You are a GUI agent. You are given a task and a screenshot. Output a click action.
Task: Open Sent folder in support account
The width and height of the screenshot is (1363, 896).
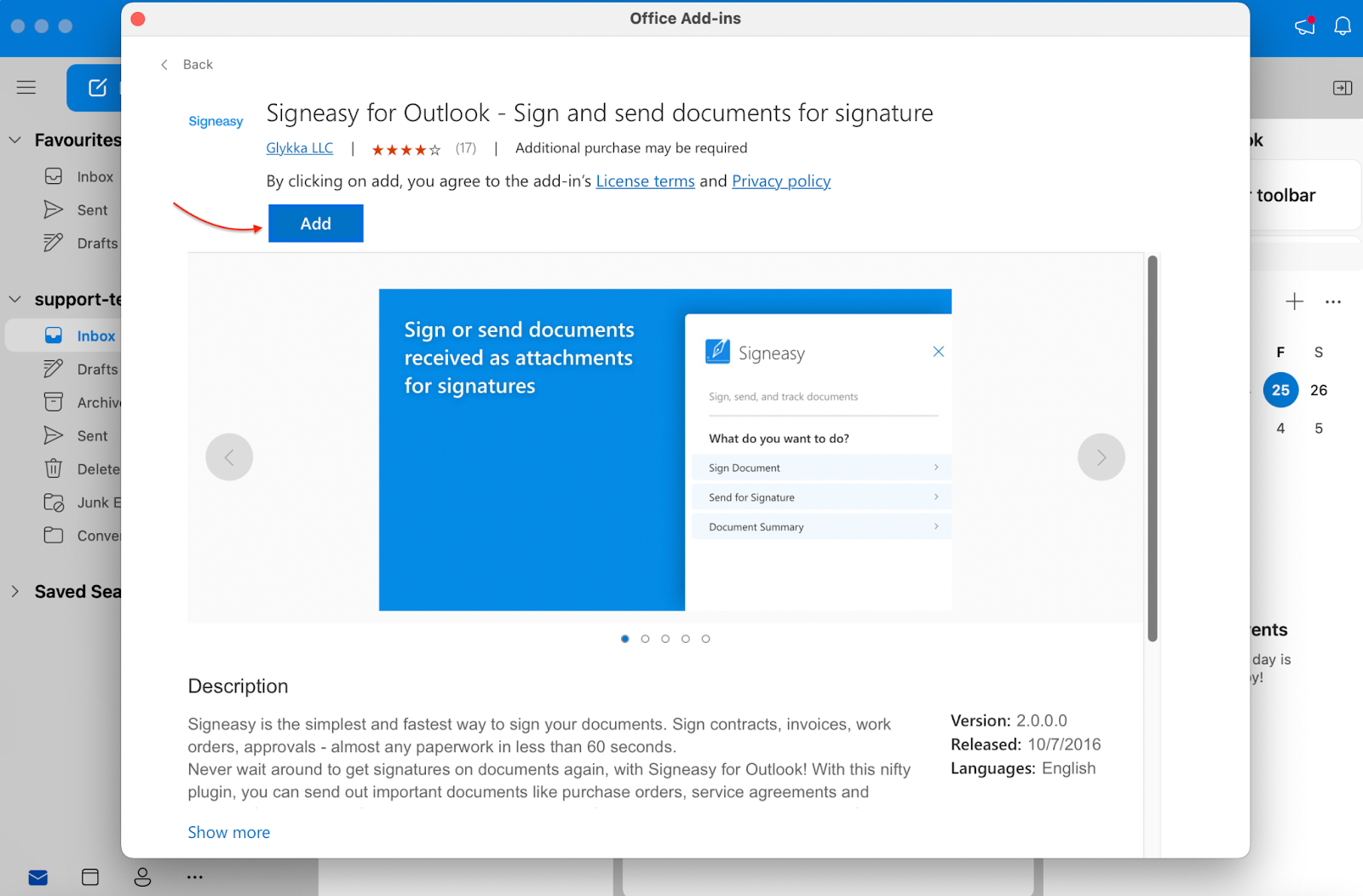point(78,435)
